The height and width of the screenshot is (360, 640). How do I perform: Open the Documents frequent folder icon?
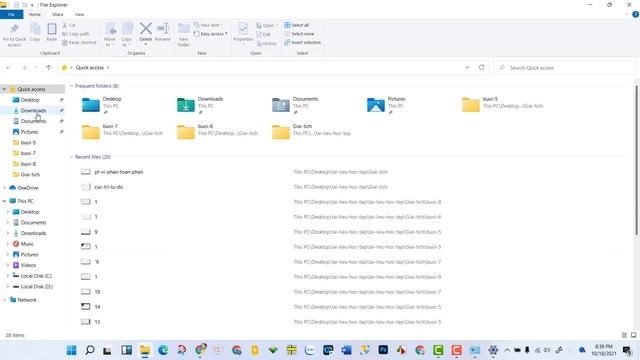tap(281, 105)
